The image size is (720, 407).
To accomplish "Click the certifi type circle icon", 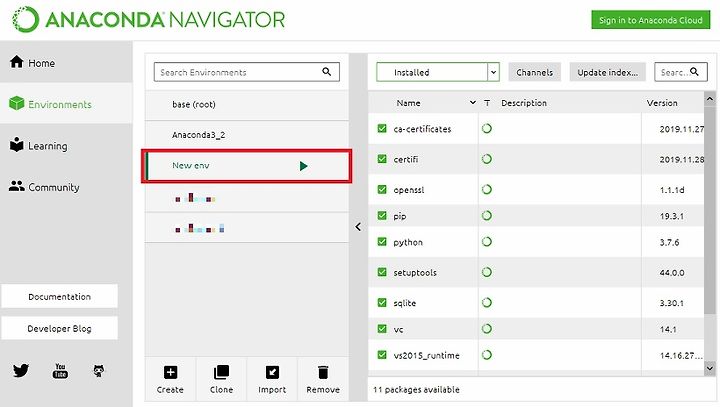I will (487, 159).
